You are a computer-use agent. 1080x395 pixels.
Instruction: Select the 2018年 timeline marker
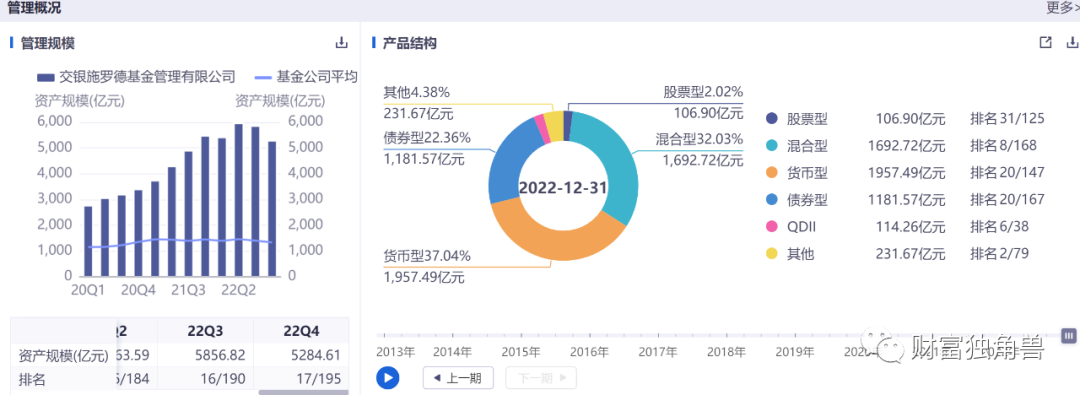(x=727, y=352)
